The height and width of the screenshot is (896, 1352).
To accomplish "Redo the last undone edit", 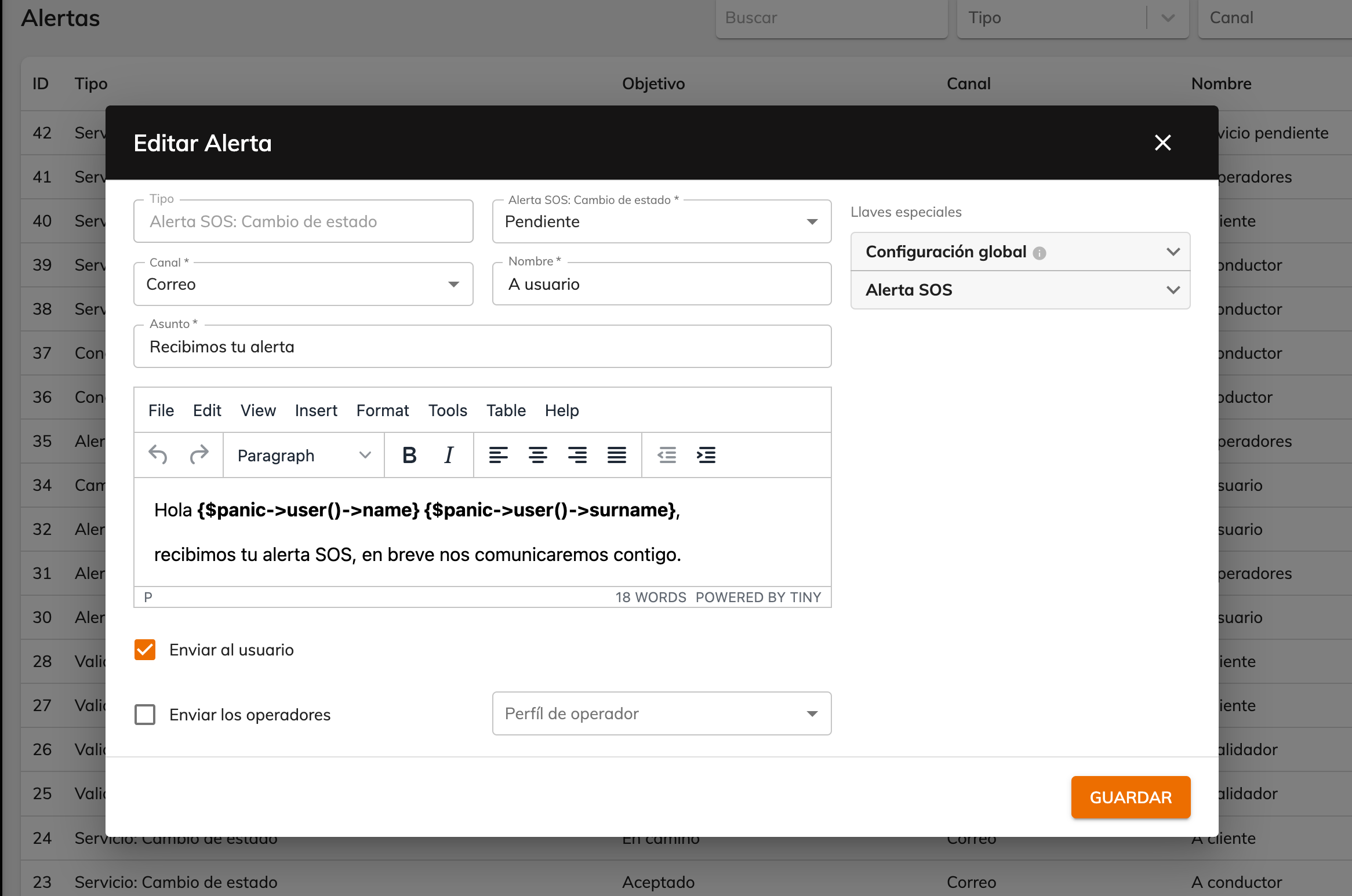I will tap(199, 455).
